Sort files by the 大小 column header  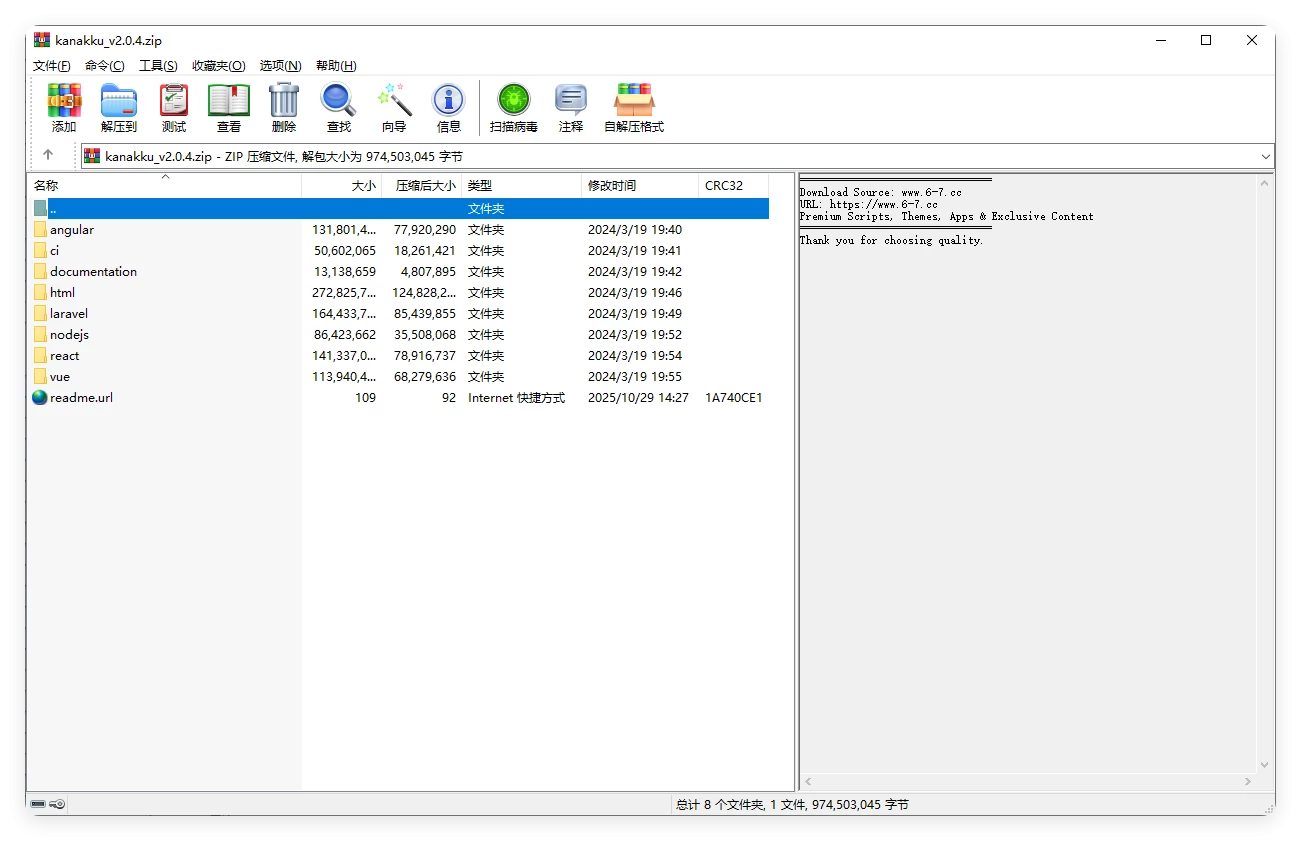[363, 185]
